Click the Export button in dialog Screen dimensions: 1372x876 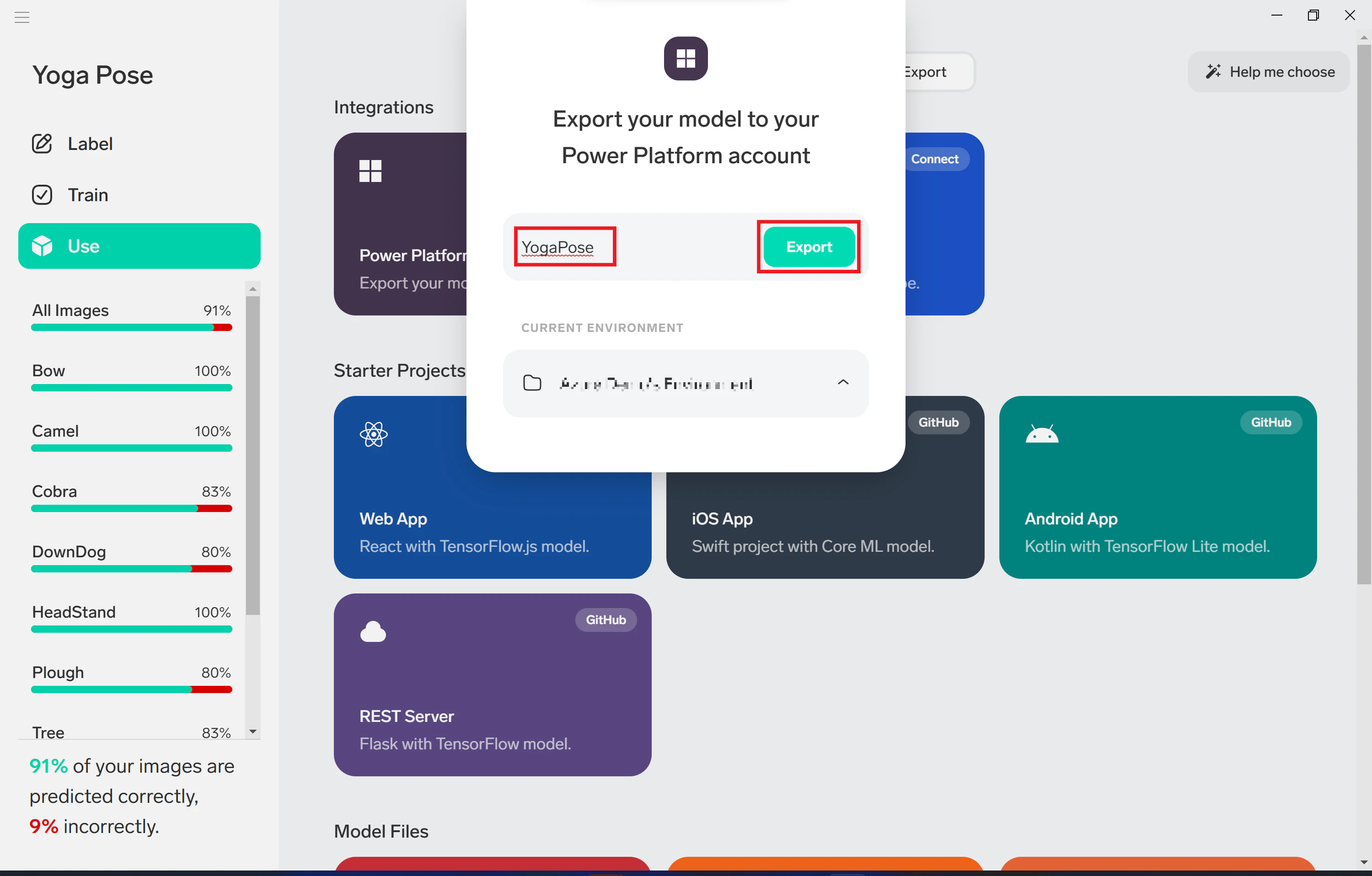(809, 246)
